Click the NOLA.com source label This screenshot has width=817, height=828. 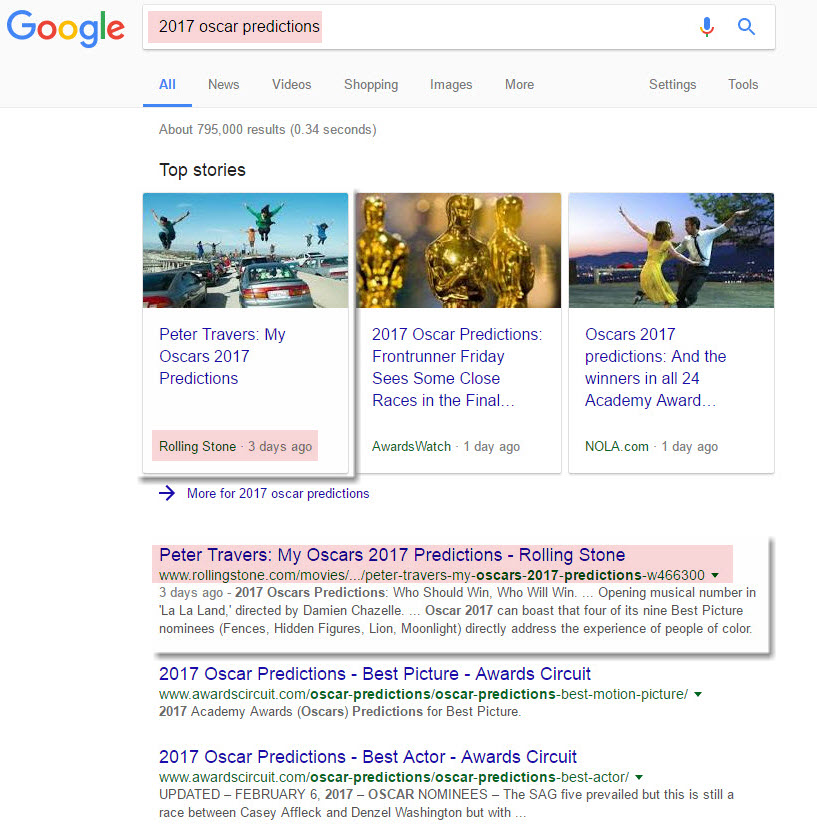616,446
